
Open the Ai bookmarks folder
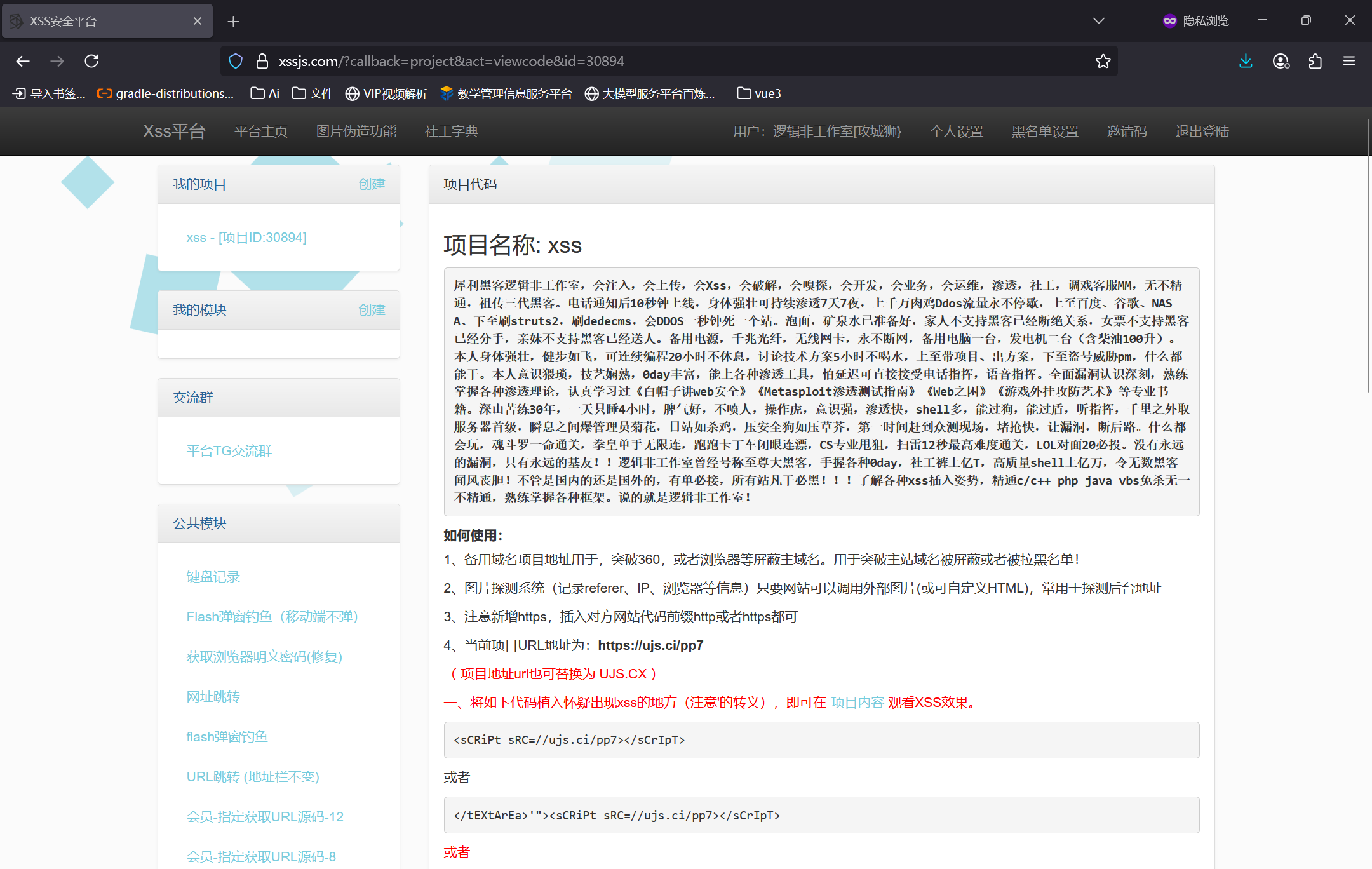point(265,93)
